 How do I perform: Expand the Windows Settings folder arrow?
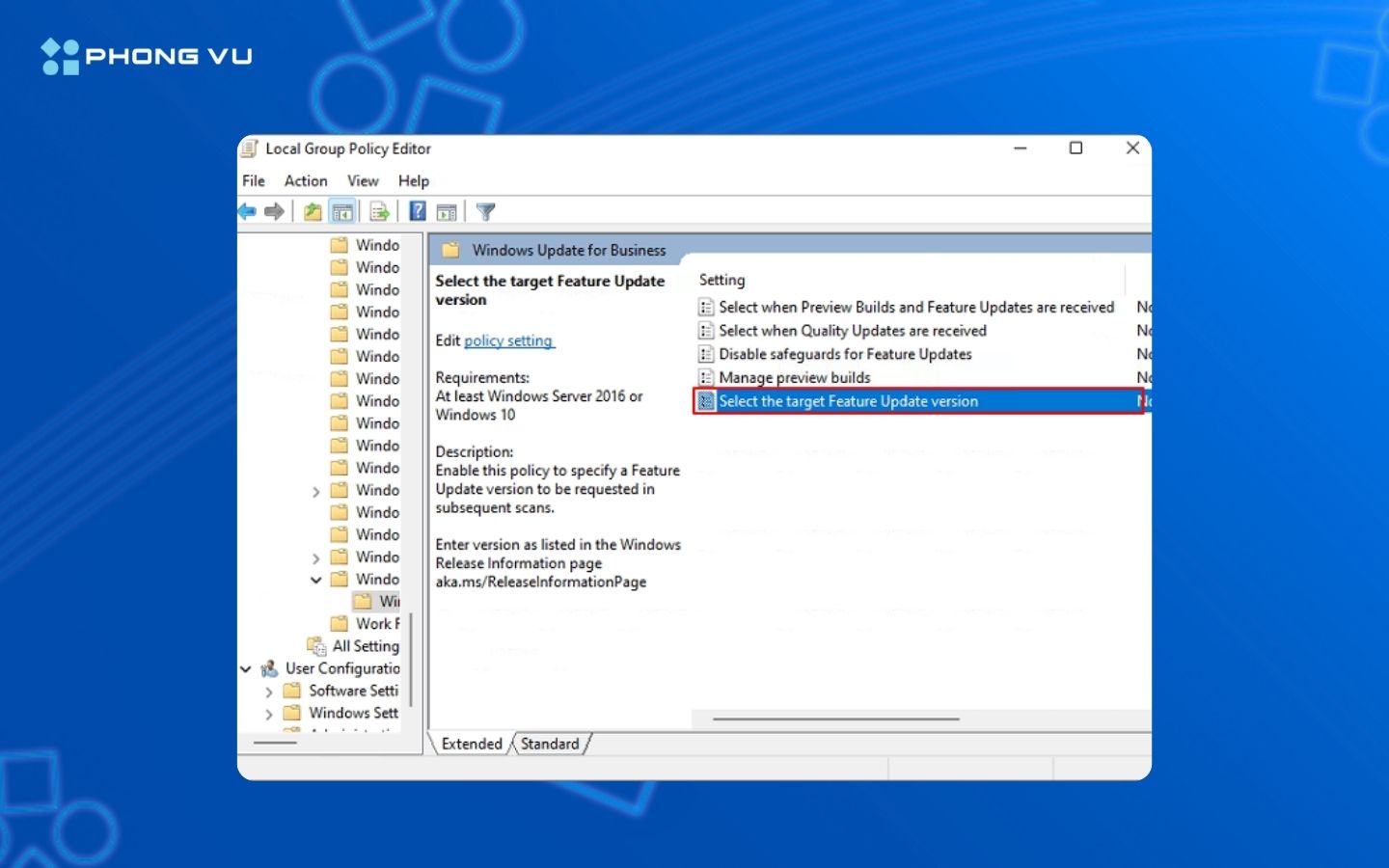269,714
